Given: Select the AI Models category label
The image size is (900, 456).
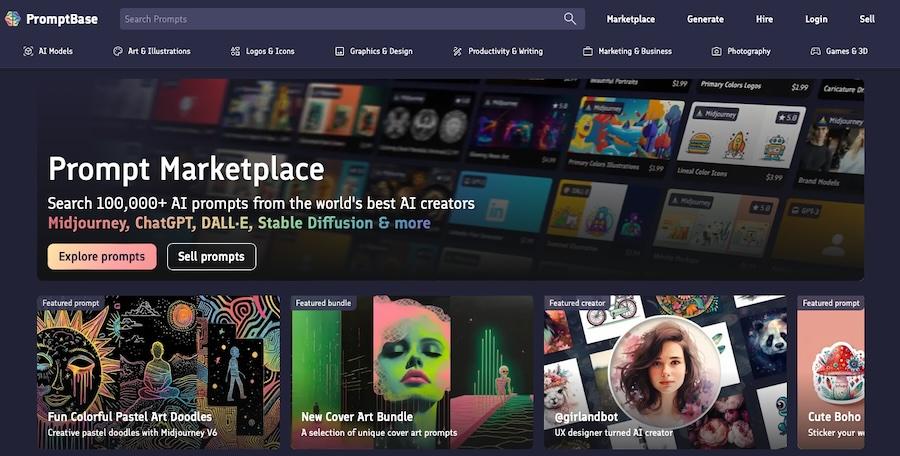Looking at the screenshot, I should click(x=56, y=51).
